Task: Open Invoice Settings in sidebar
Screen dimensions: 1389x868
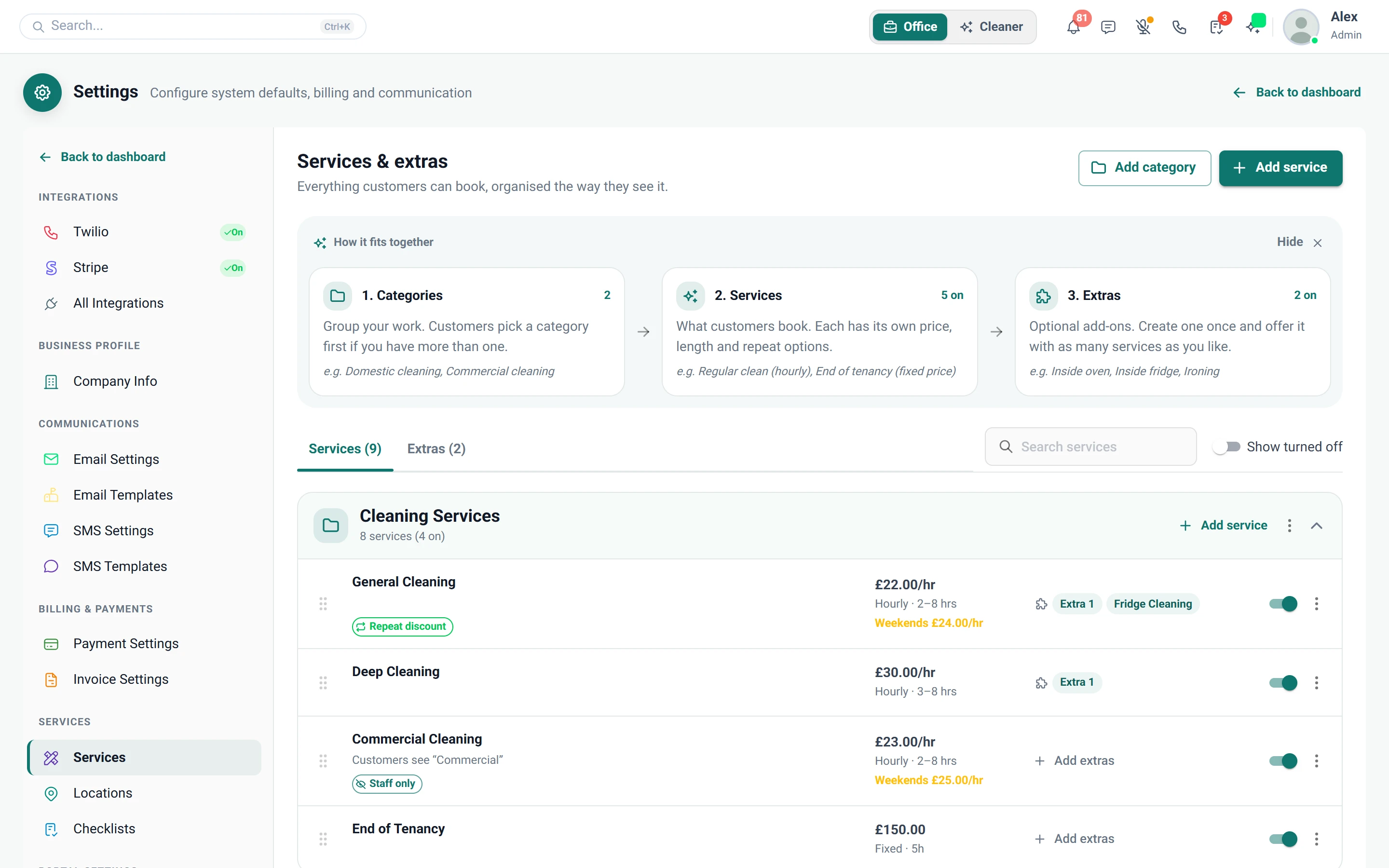Action: pyautogui.click(x=144, y=679)
